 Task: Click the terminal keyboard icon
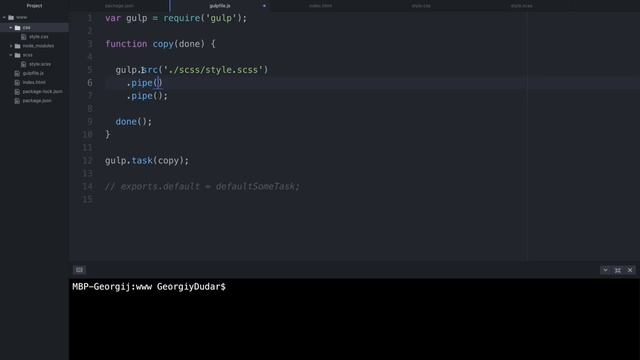(x=79, y=270)
